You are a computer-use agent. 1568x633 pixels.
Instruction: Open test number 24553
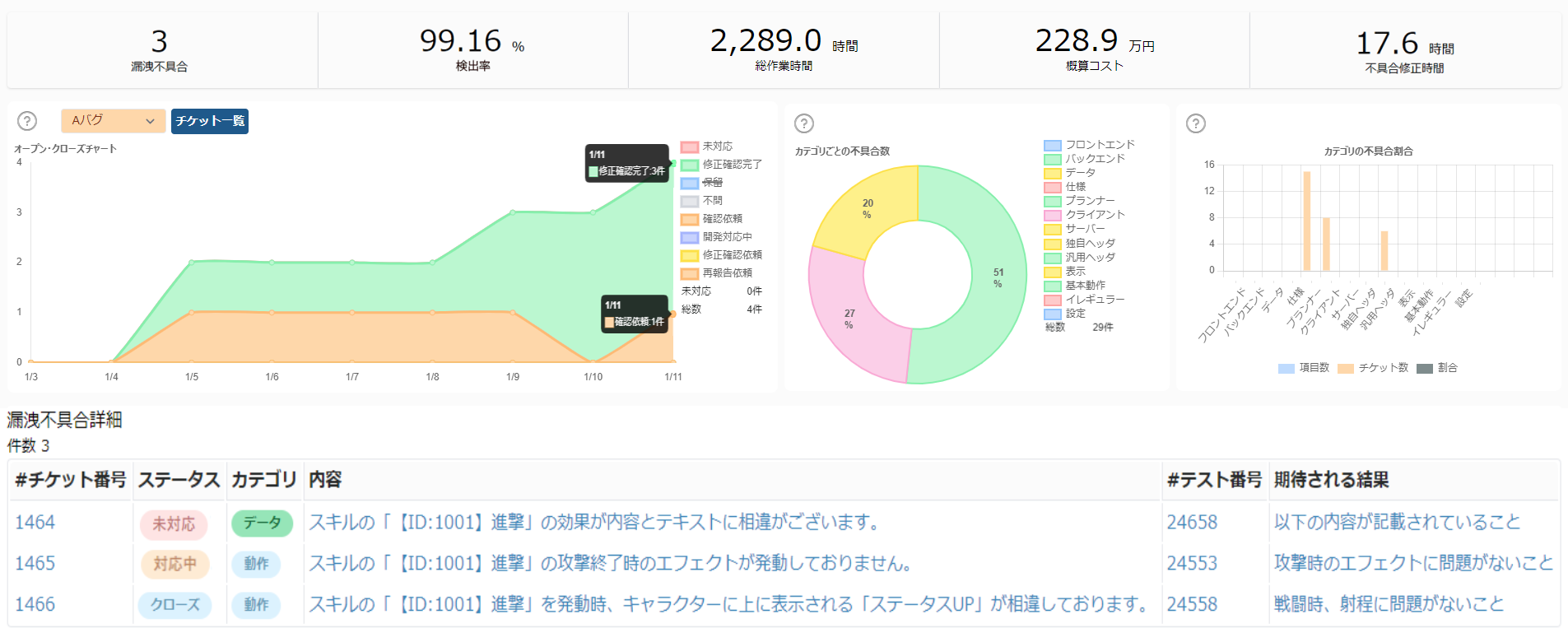(1192, 563)
